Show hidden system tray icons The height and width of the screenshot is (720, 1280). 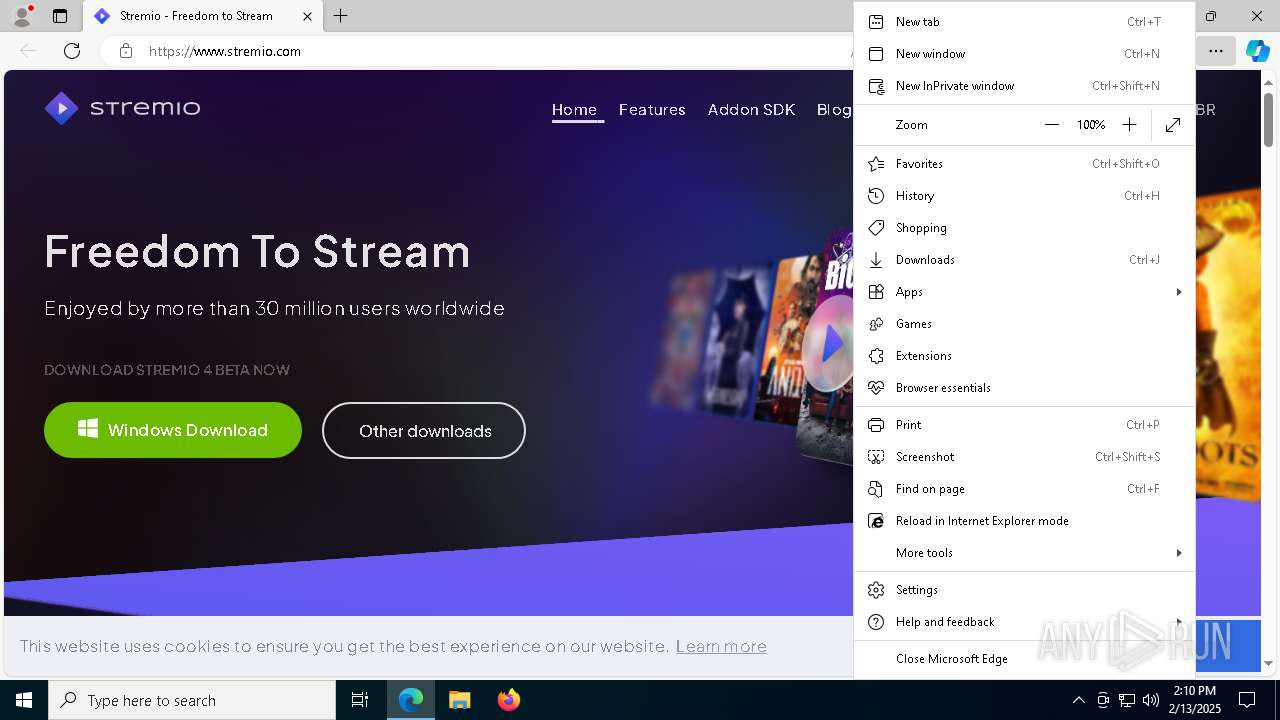click(1078, 700)
